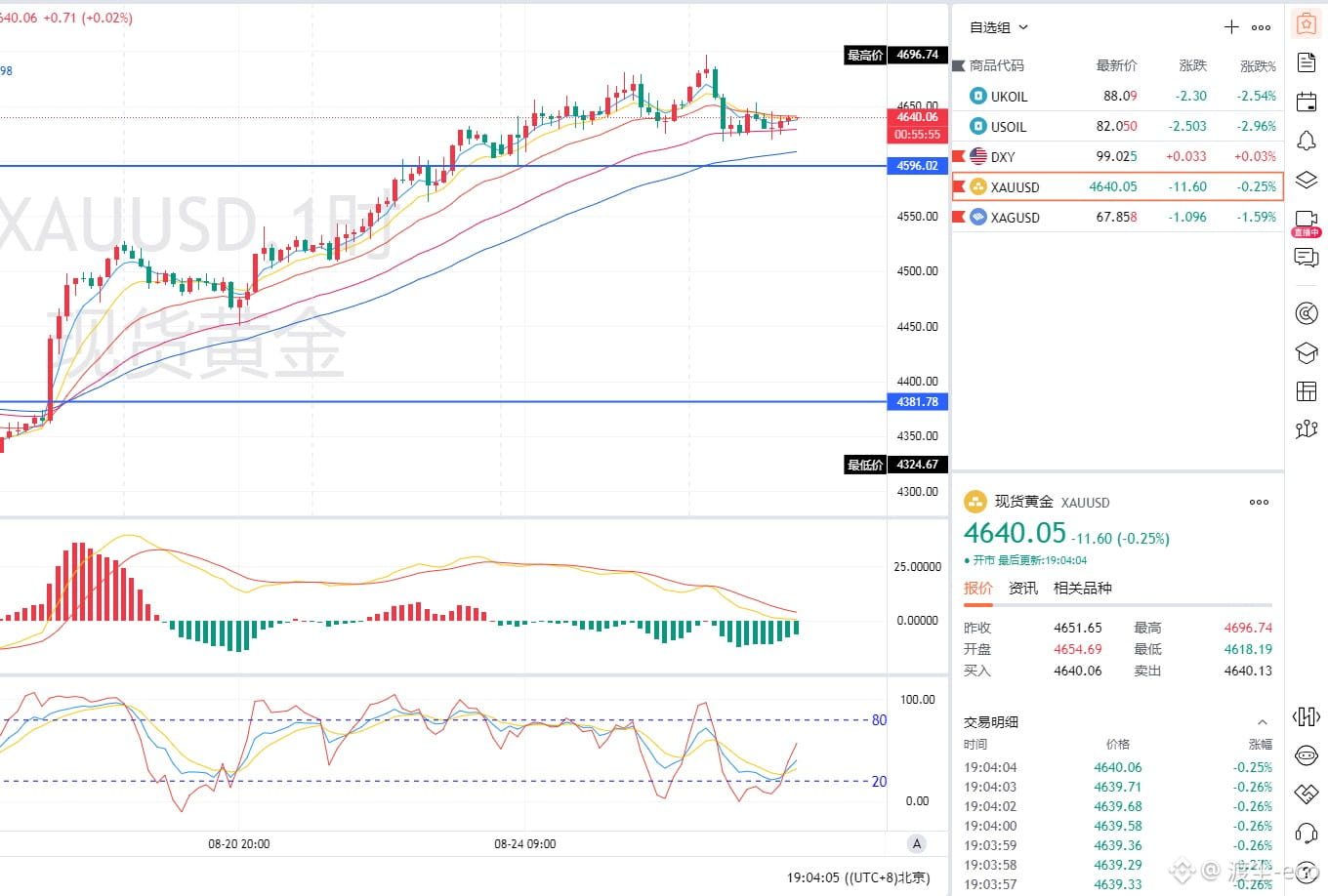Add a symbol with the plus icon
Viewport: 1328px width, 896px height.
point(1232,27)
